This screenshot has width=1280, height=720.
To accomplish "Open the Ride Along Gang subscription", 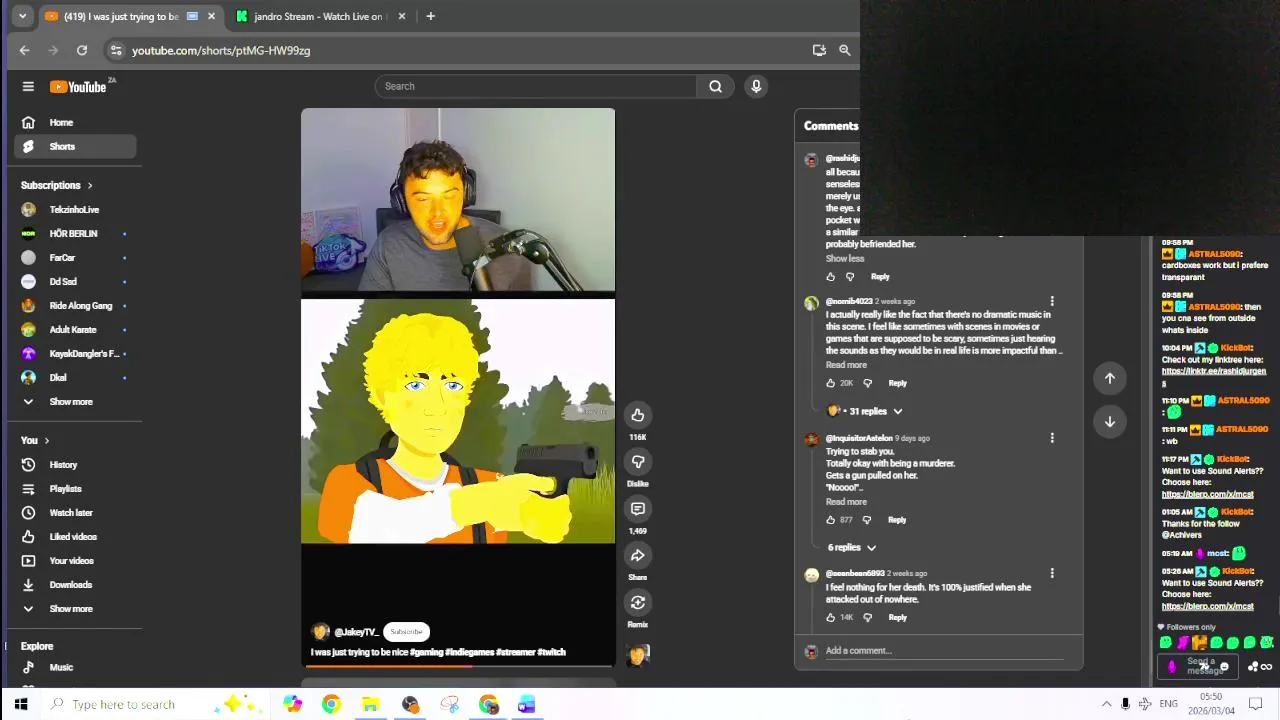I will point(75,306).
